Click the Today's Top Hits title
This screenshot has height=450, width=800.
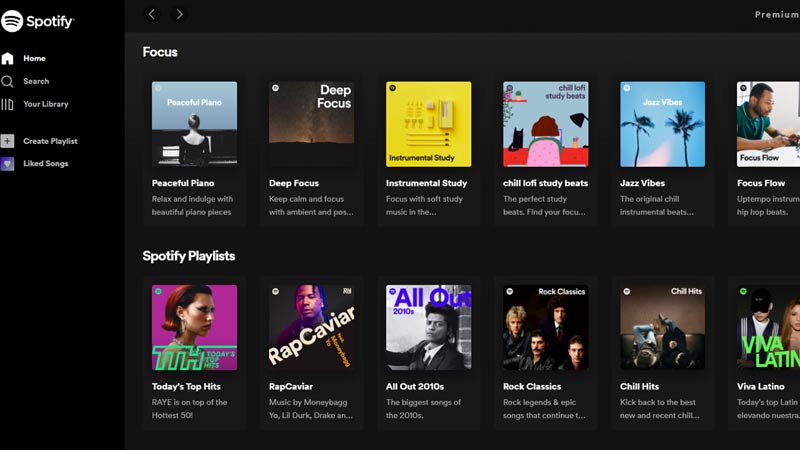pos(186,387)
